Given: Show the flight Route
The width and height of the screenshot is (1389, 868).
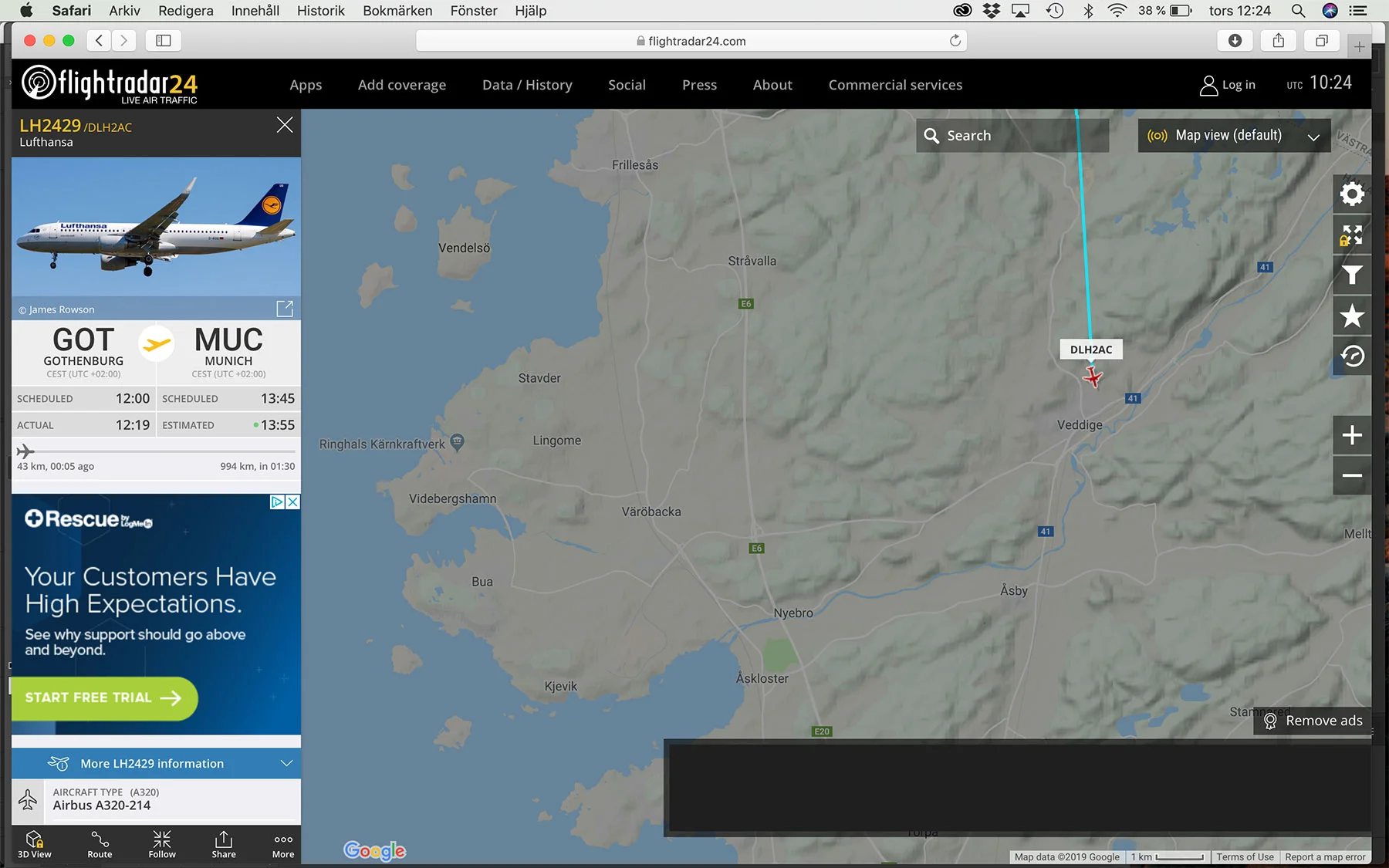Looking at the screenshot, I should click(100, 844).
